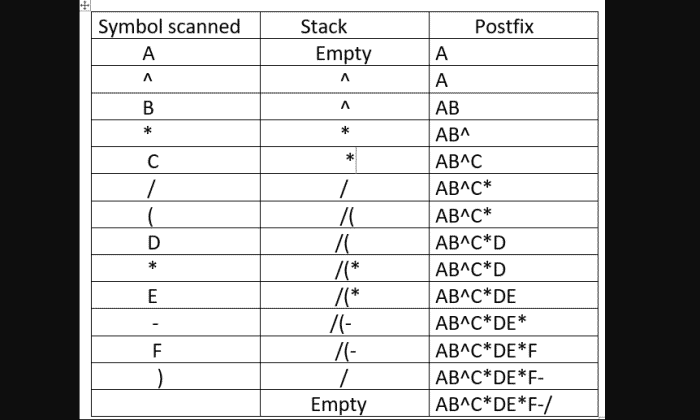The width and height of the screenshot is (700, 420).
Task: Select the 'Stack' header cell
Action: tap(345, 25)
